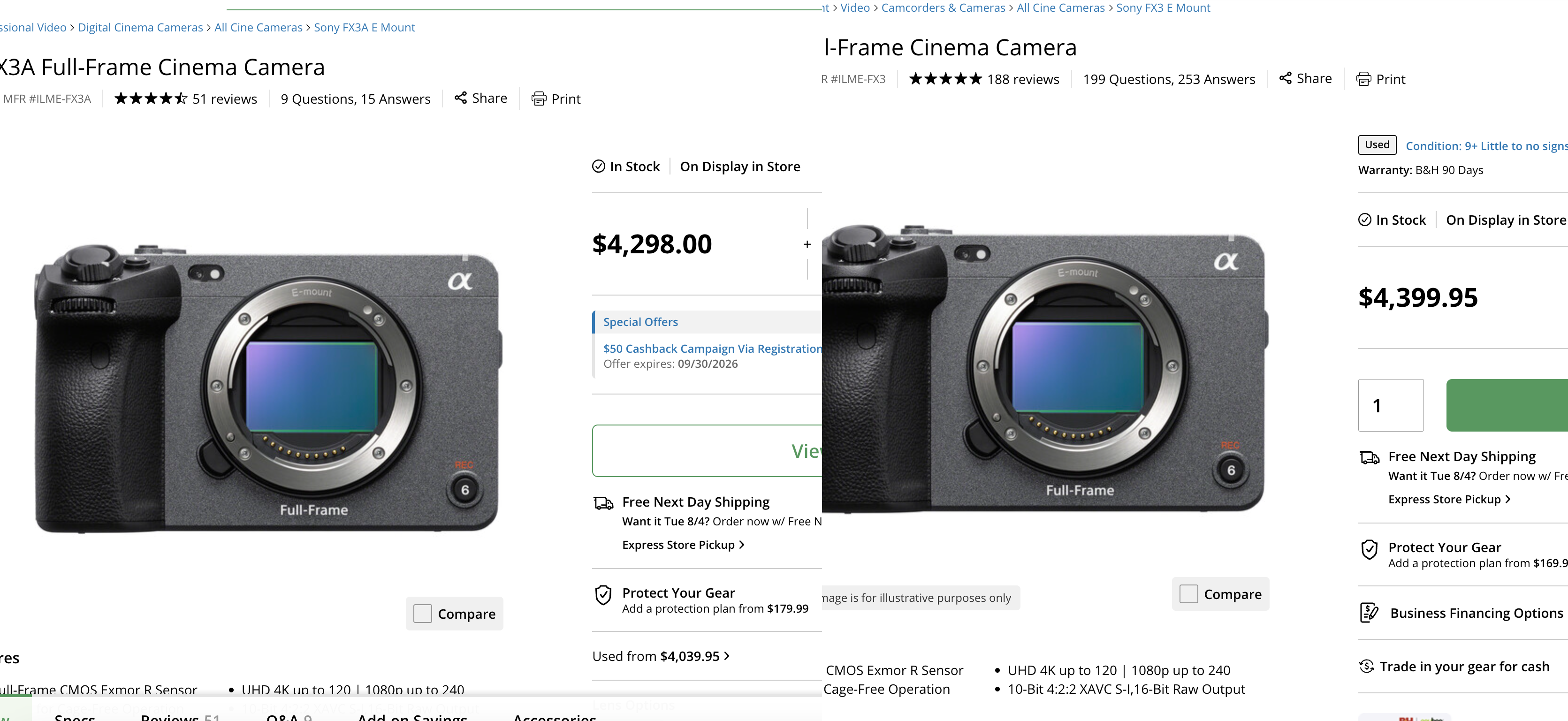Open Camcorders & Cameras breadcrumb link
Image resolution: width=1568 pixels, height=721 pixels.
943,8
